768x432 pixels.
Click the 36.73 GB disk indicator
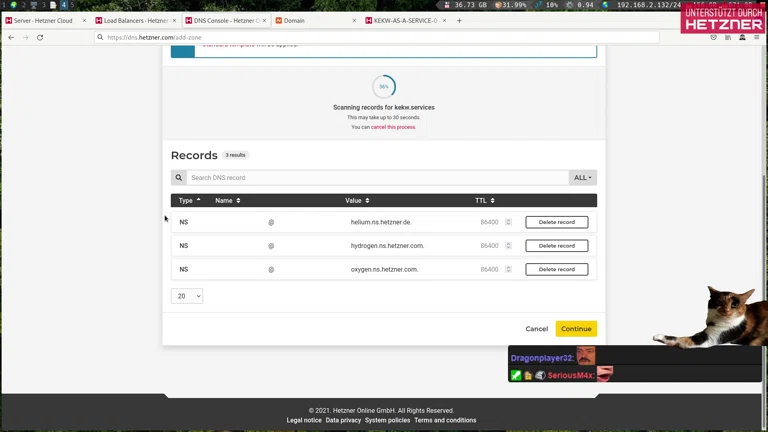[x=466, y=5]
